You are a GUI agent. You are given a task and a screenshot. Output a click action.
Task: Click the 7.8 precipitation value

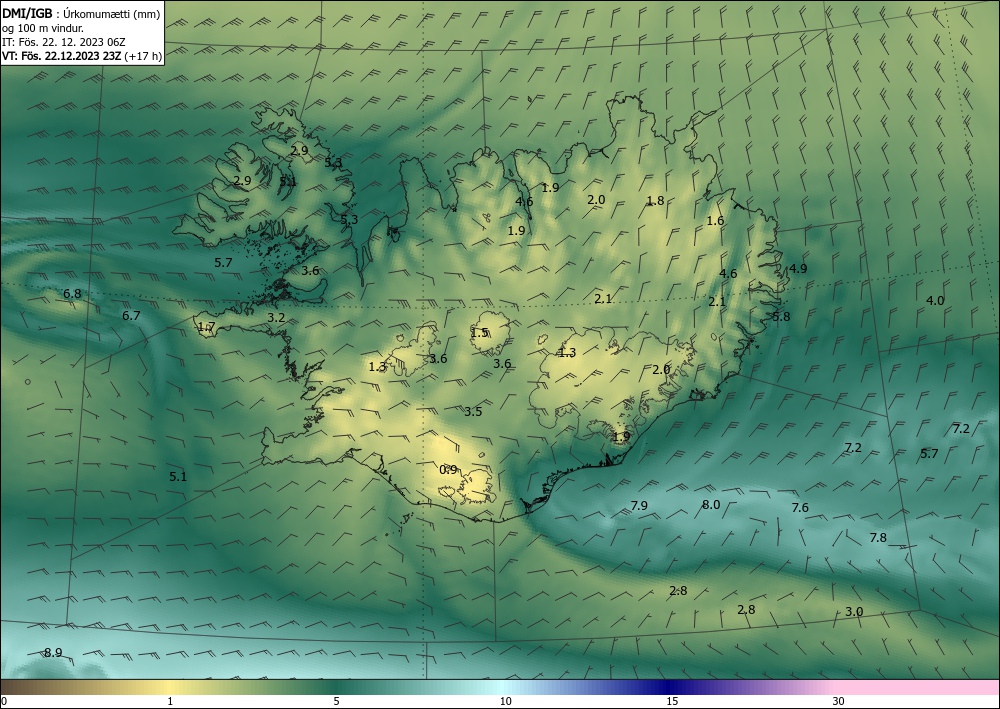coord(878,537)
